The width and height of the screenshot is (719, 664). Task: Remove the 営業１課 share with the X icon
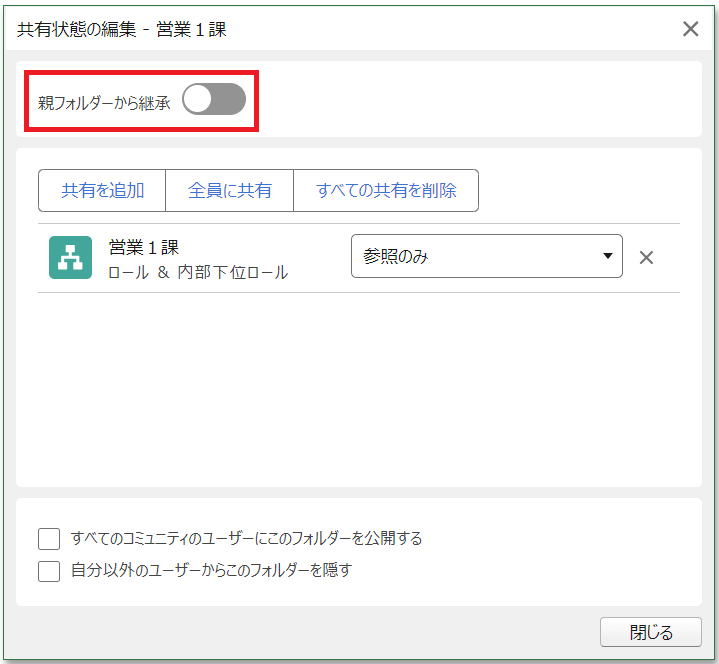pos(646,257)
